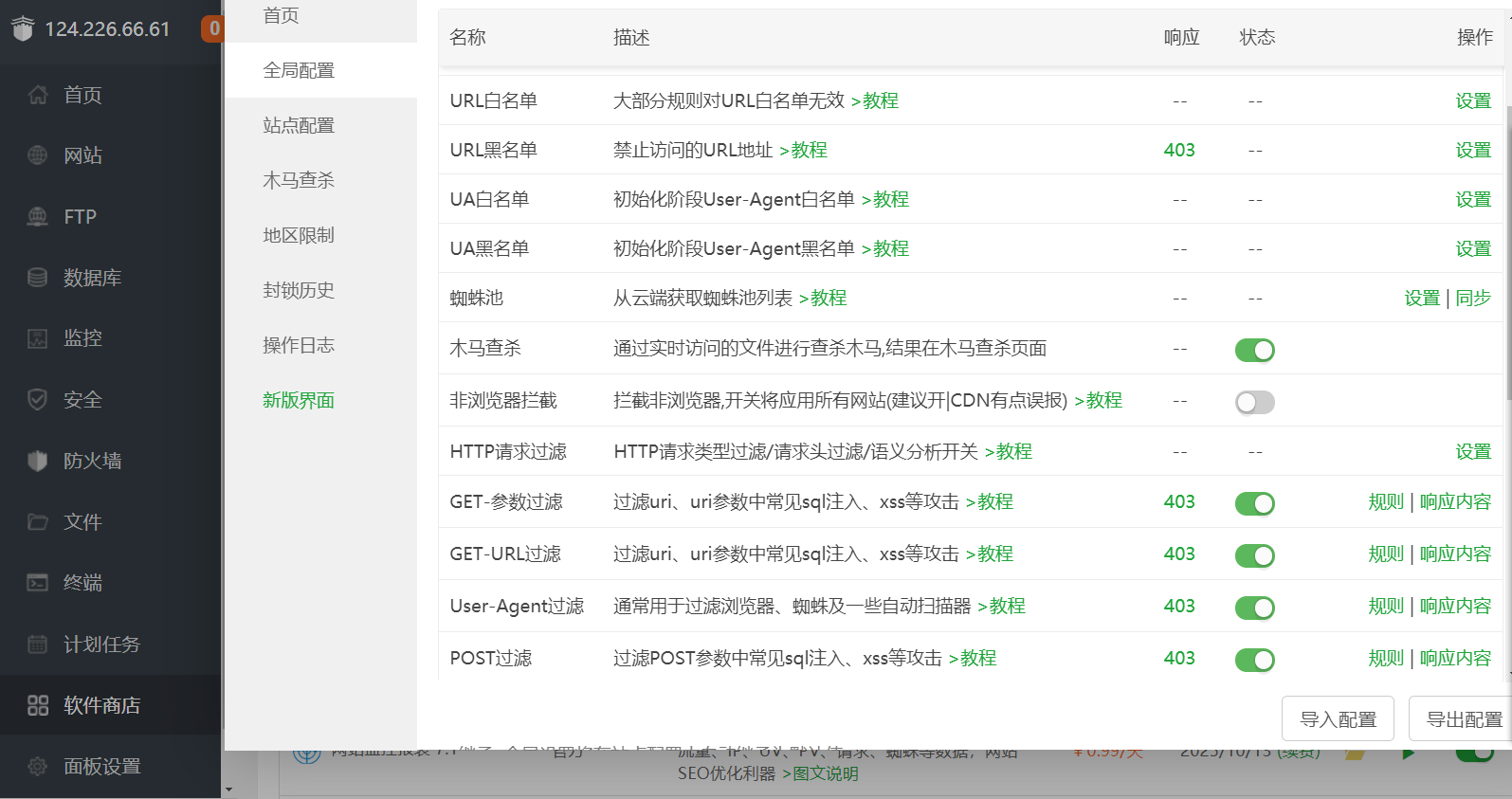Click the 首页 home icon in sidebar
Image resolution: width=1512 pixels, height=799 pixels.
pyautogui.click(x=37, y=95)
